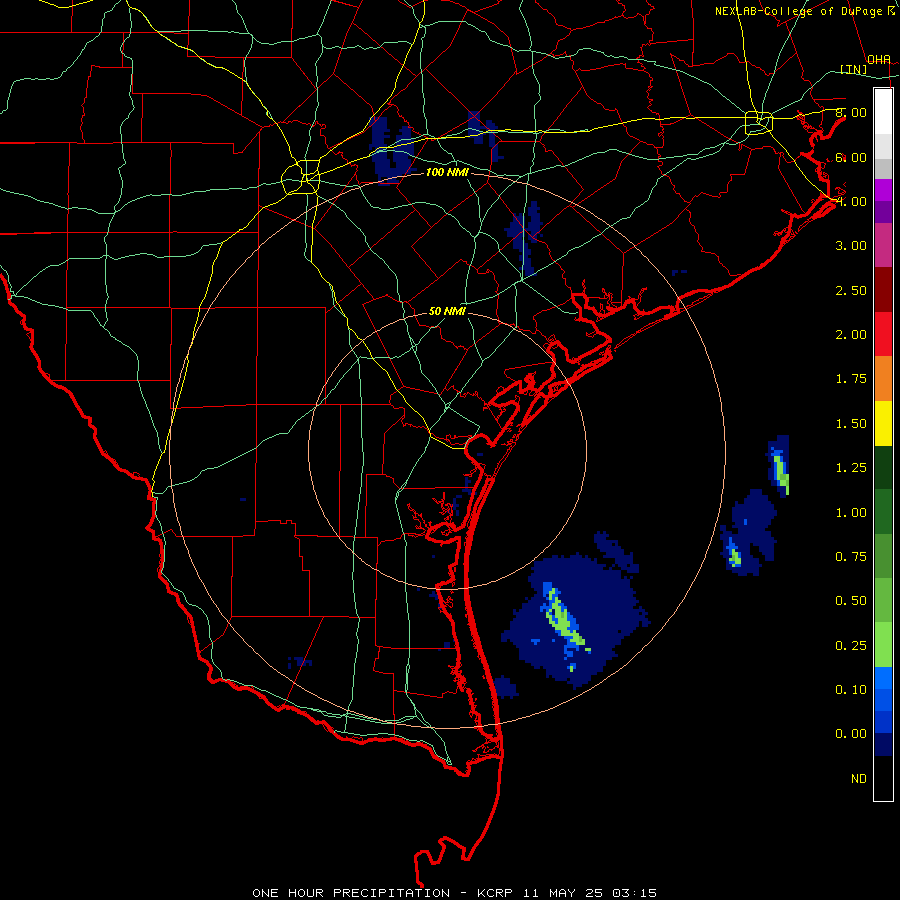
Task: Click the 8.00 legend value
Action: pos(851,112)
